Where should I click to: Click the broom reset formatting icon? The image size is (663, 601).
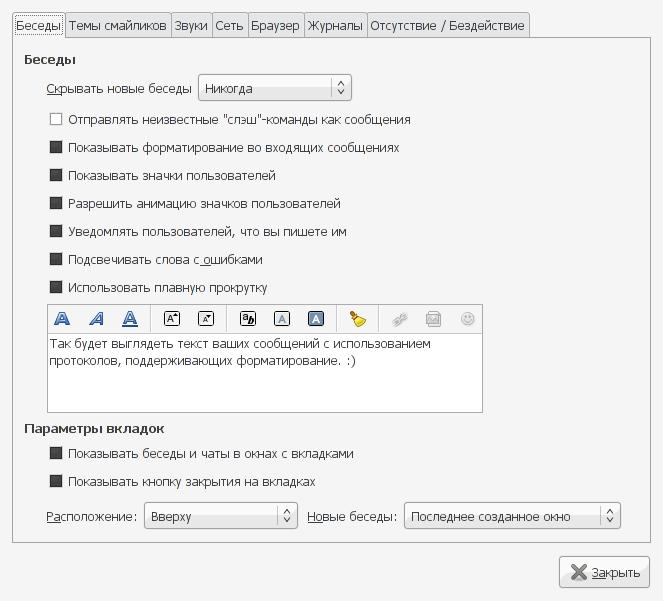point(358,319)
